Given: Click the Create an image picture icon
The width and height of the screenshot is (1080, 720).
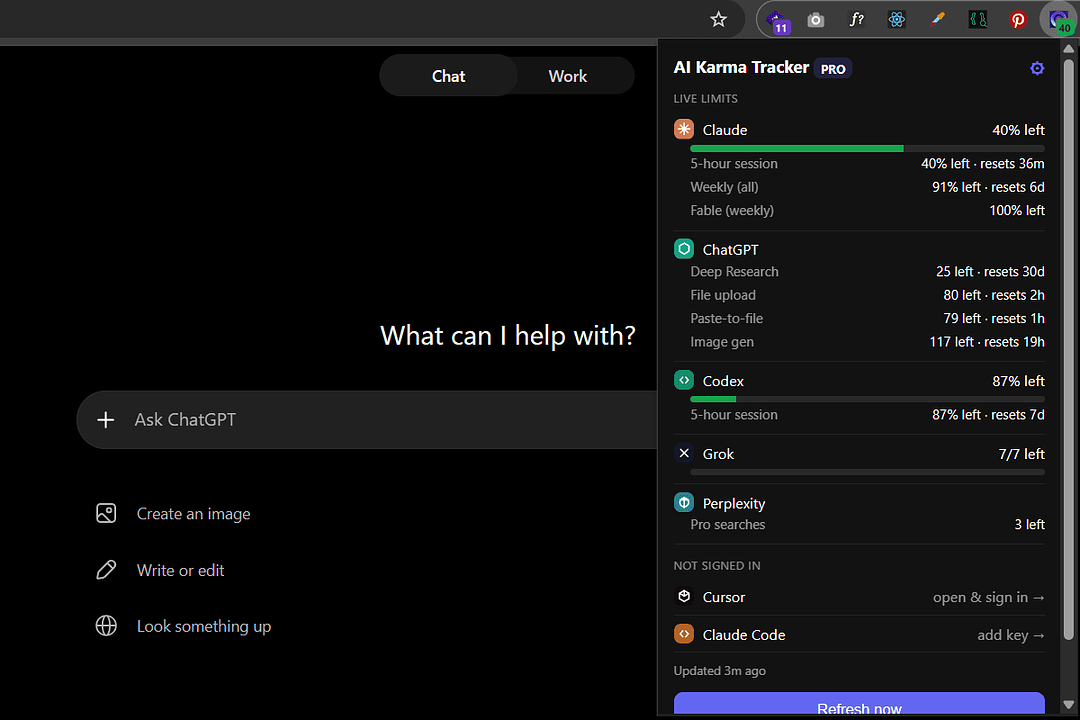Looking at the screenshot, I should [x=106, y=513].
